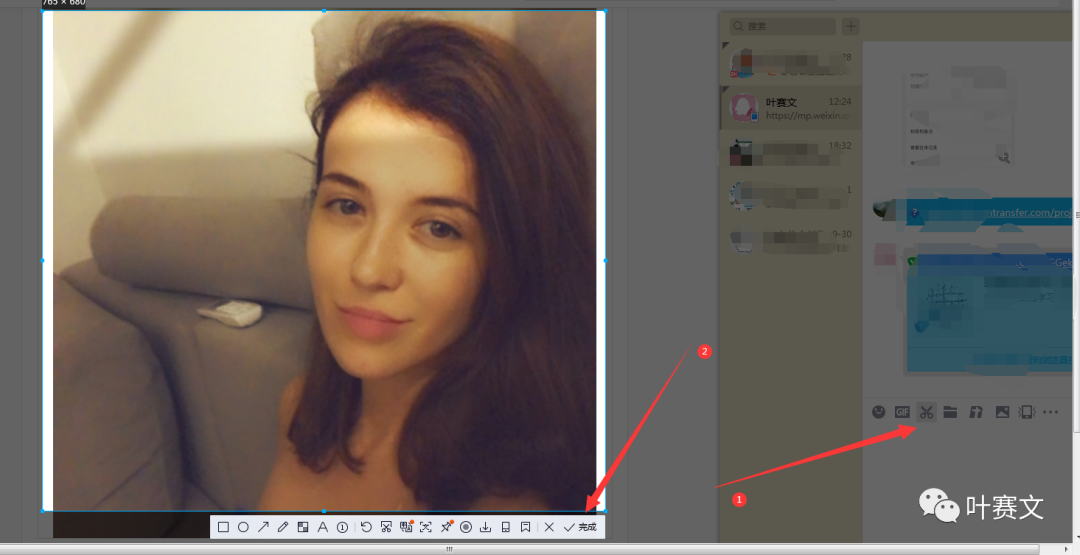Send a window shake from chat toolbar

(x=1026, y=412)
